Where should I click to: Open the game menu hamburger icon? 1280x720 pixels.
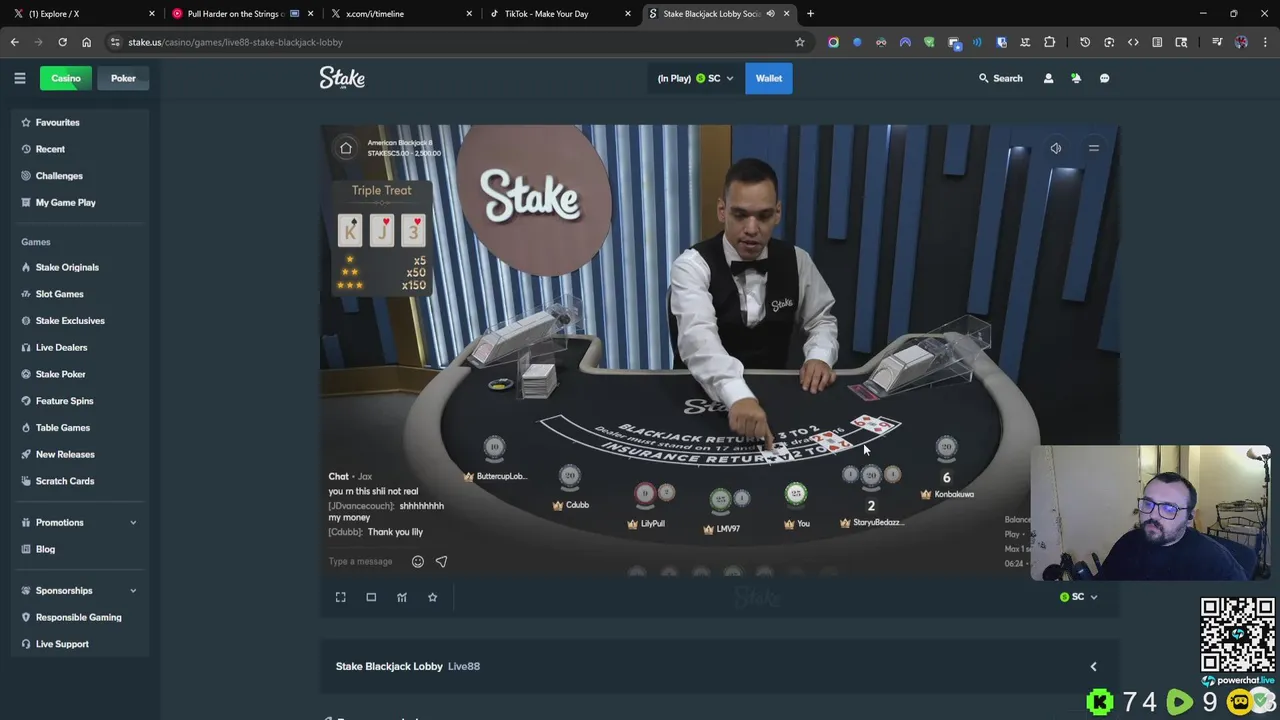[x=1094, y=148]
